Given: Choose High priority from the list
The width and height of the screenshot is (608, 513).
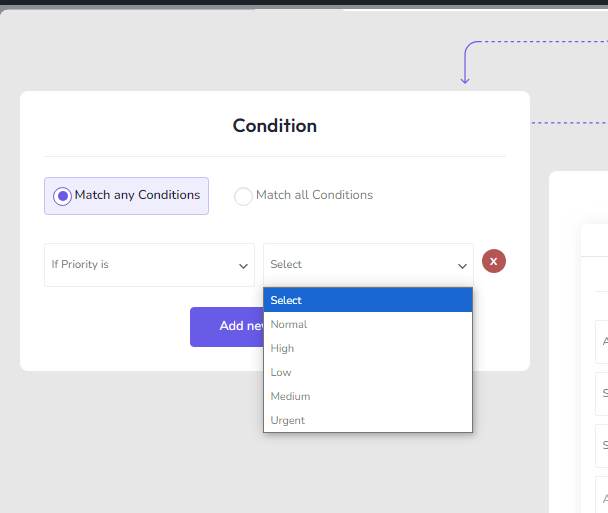Looking at the screenshot, I should tap(368, 348).
